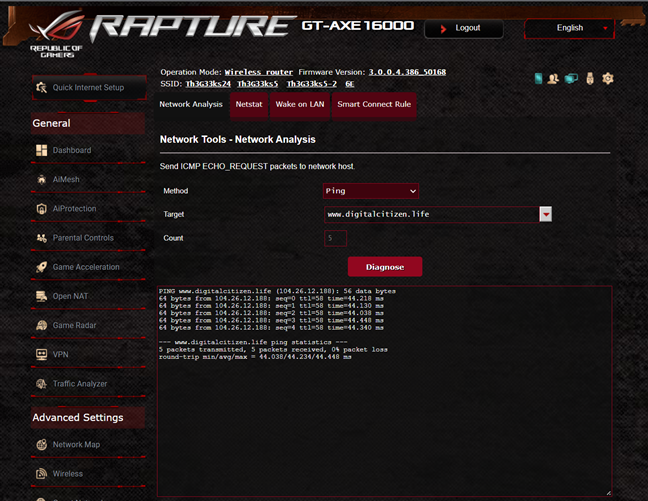Open the Method dropdown showing Ping

371,191
